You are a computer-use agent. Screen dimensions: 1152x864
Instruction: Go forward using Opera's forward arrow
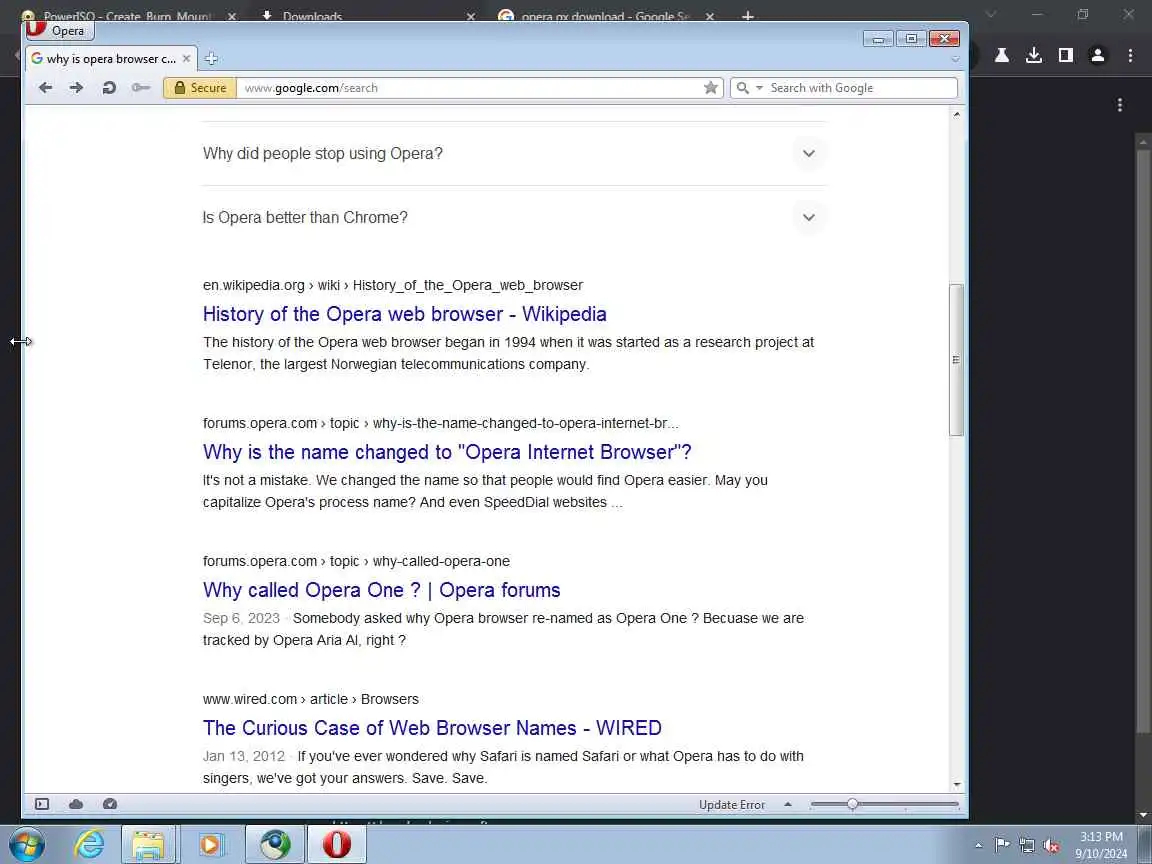pyautogui.click(x=76, y=87)
